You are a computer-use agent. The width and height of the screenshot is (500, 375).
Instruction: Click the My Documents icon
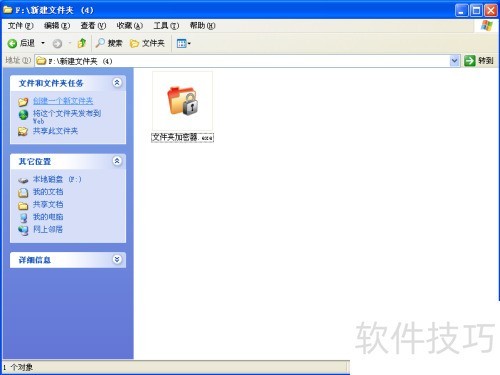point(23,193)
